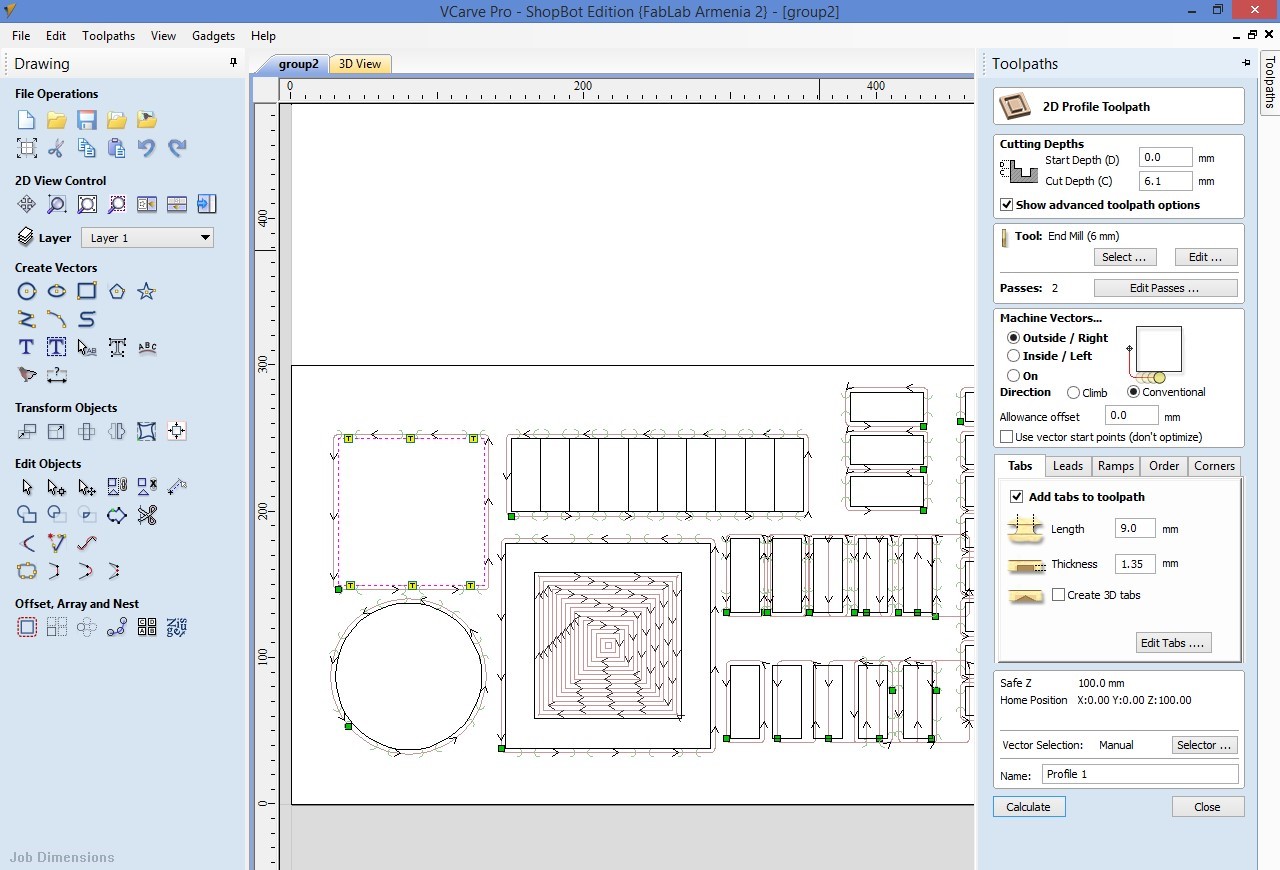Switch to the Corners tab

click(1214, 466)
